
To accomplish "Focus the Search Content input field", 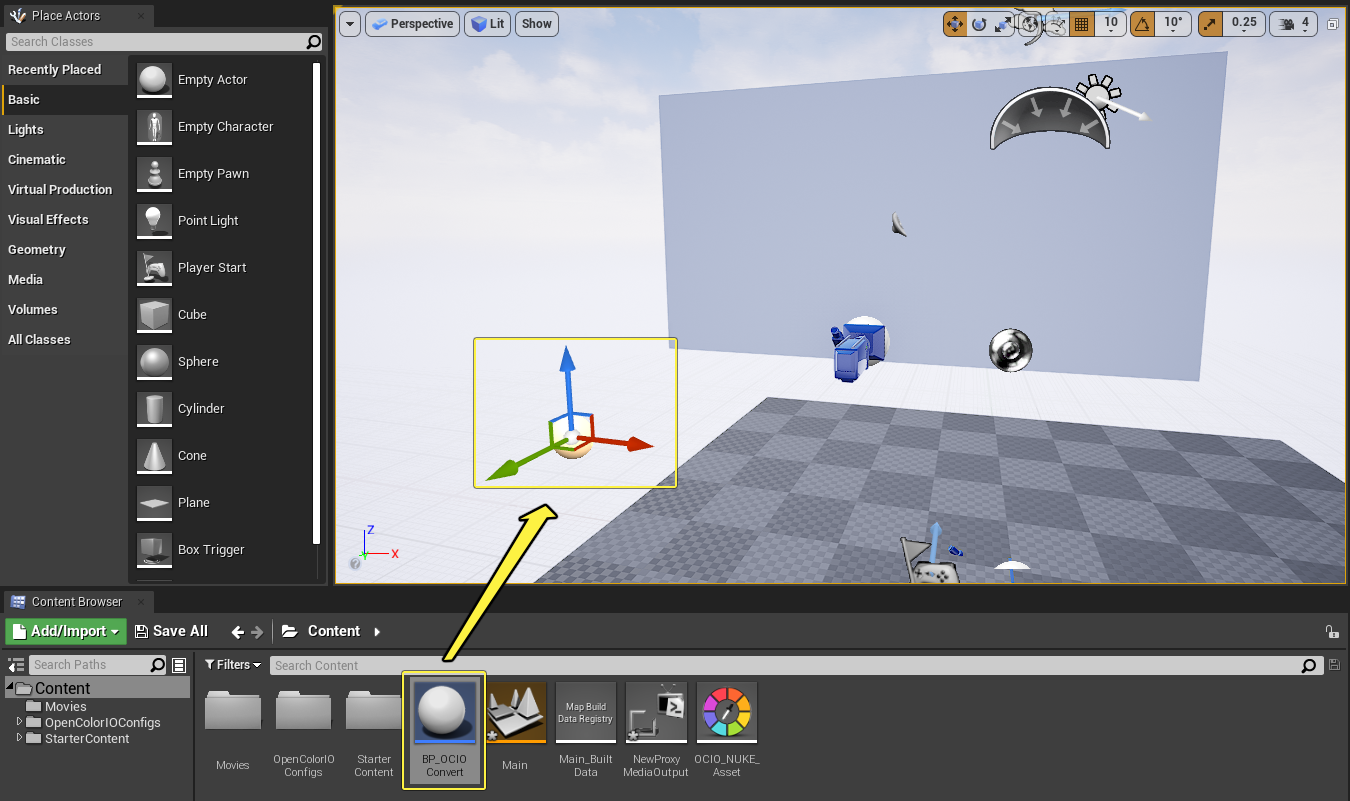I will 786,665.
